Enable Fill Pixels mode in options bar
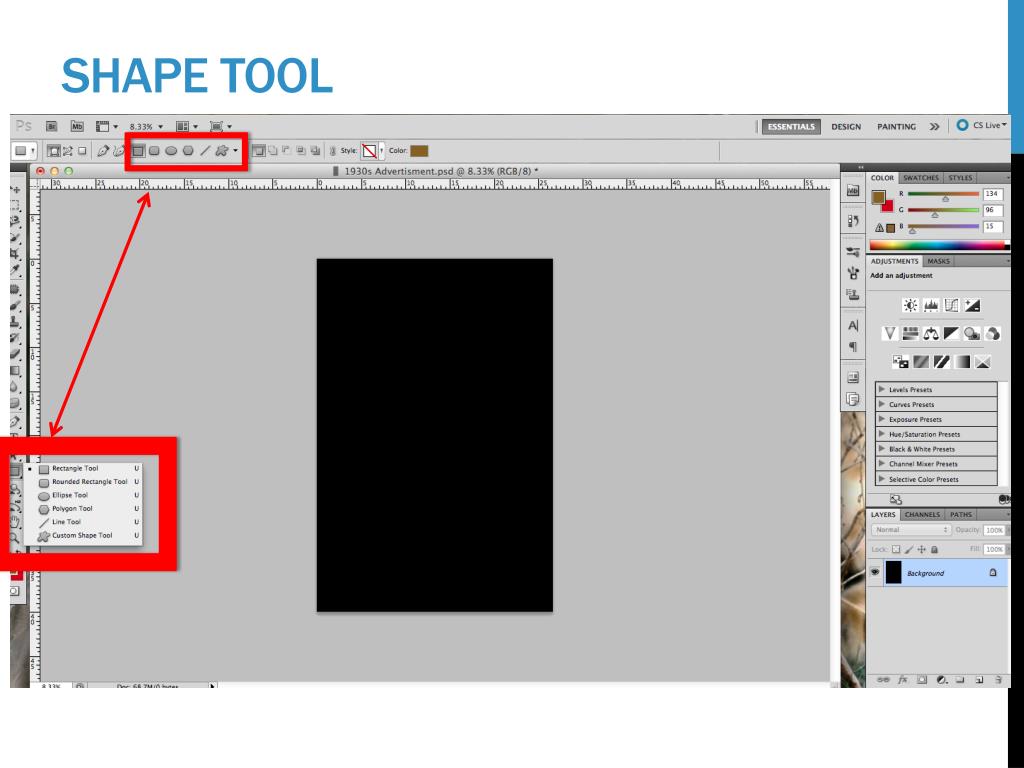1024x768 pixels. 82,151
